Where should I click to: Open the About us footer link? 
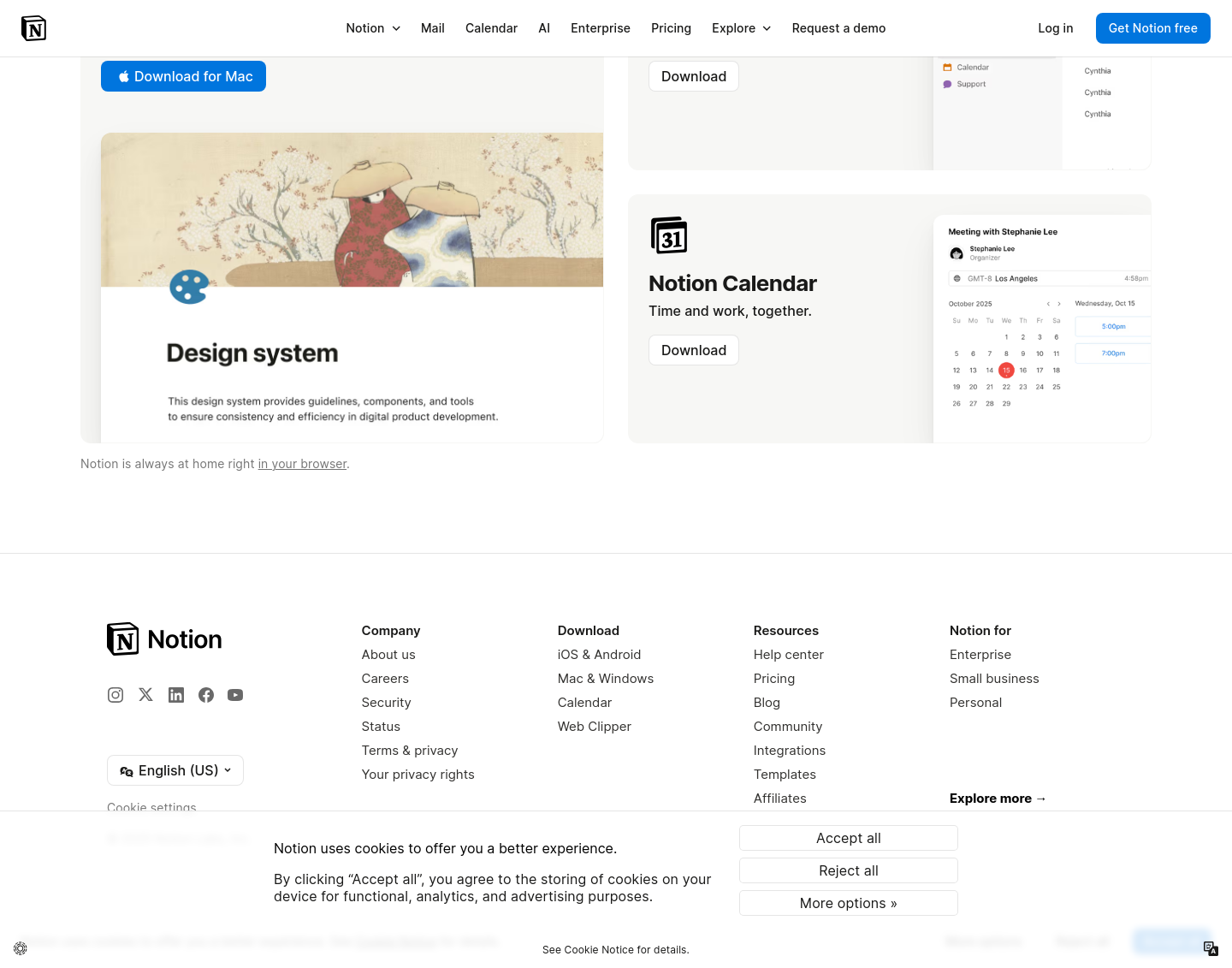[388, 655]
